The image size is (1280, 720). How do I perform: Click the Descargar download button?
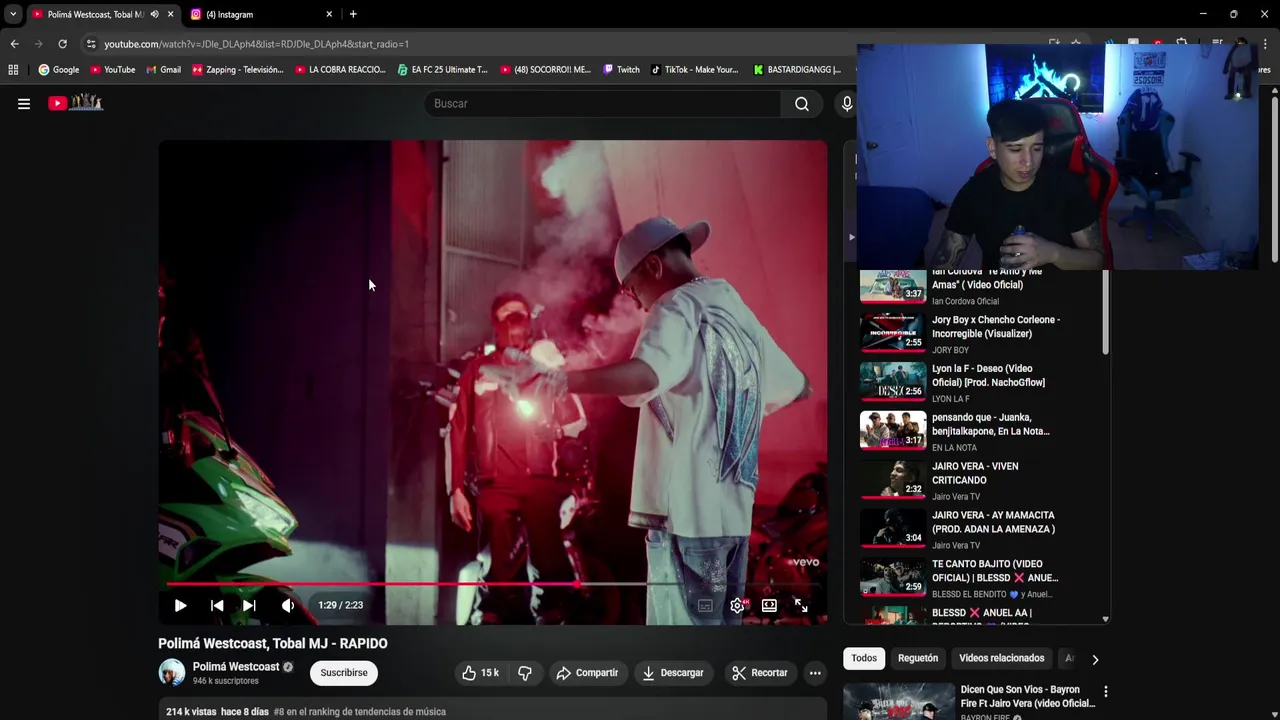coord(673,673)
